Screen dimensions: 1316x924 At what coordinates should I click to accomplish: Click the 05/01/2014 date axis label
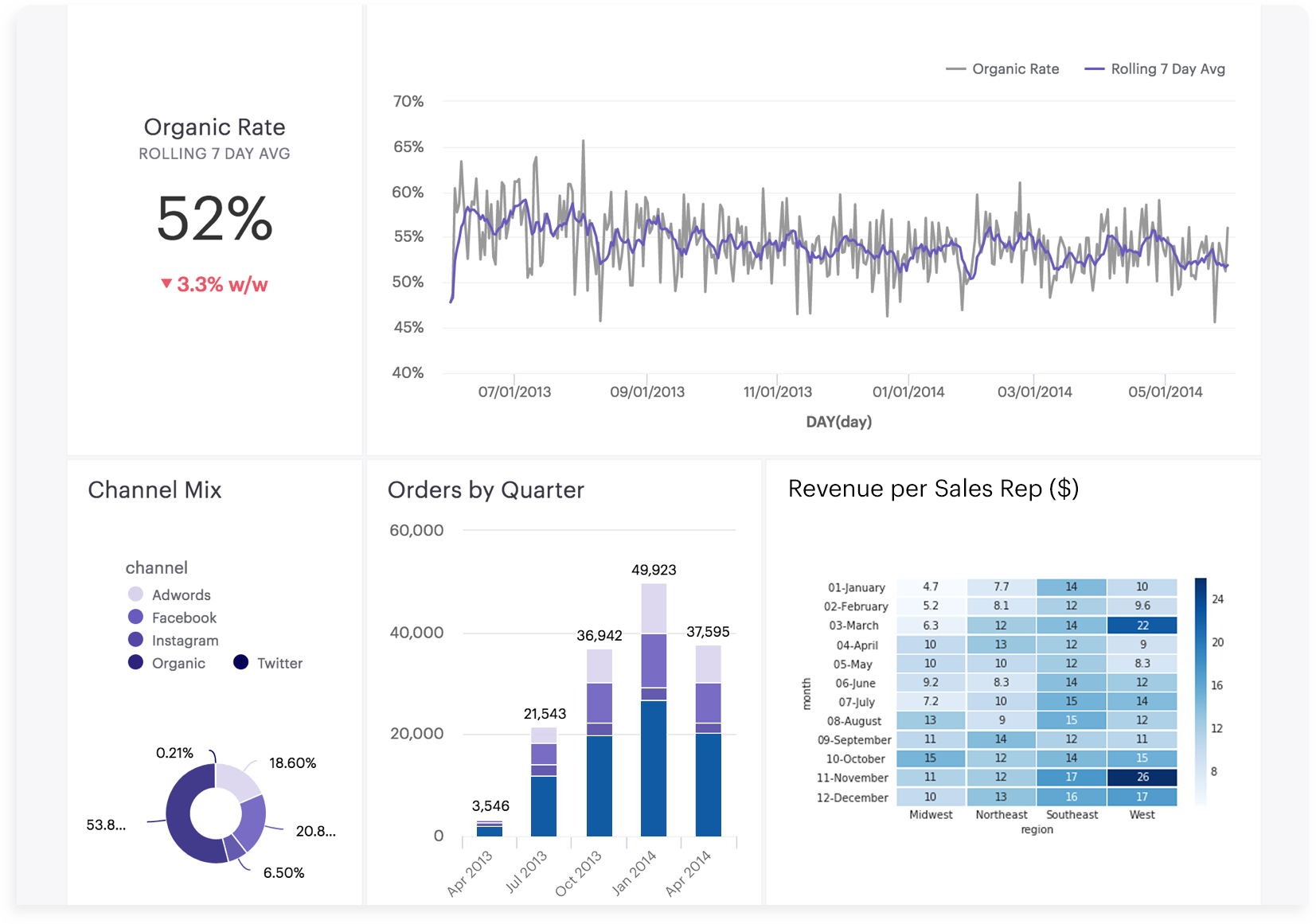1166,392
